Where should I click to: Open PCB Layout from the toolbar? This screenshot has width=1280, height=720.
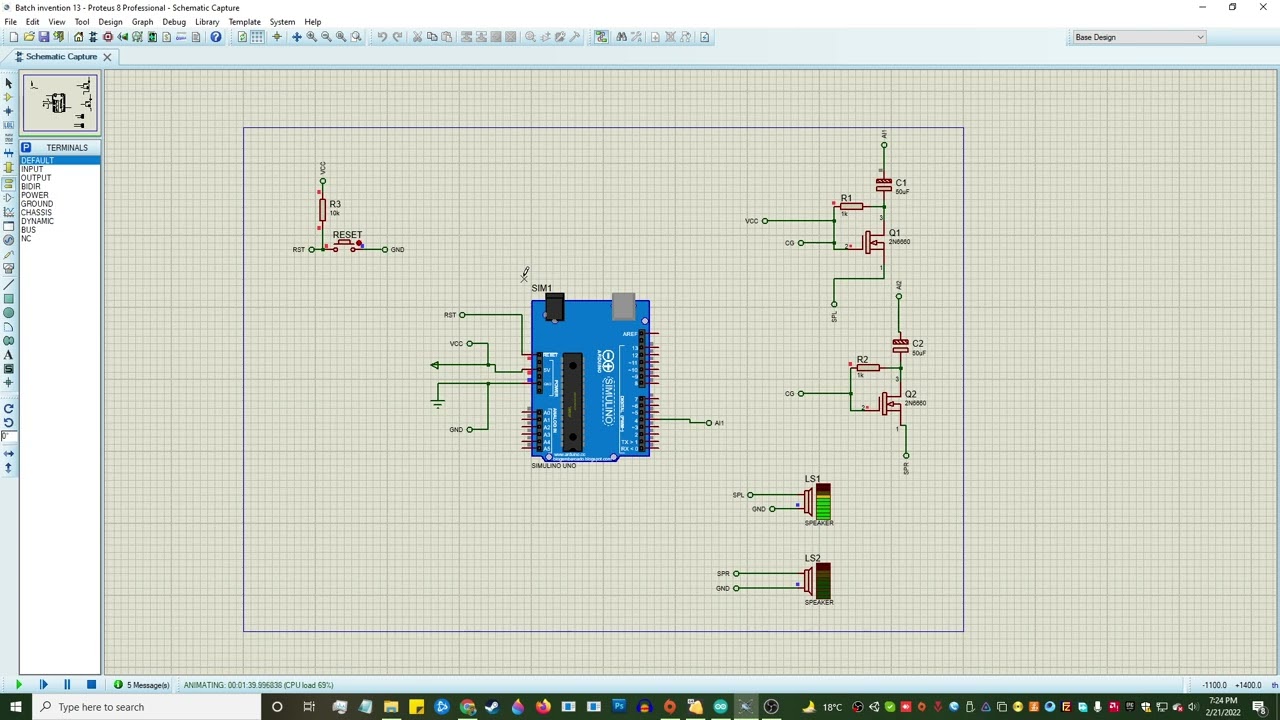[x=108, y=37]
